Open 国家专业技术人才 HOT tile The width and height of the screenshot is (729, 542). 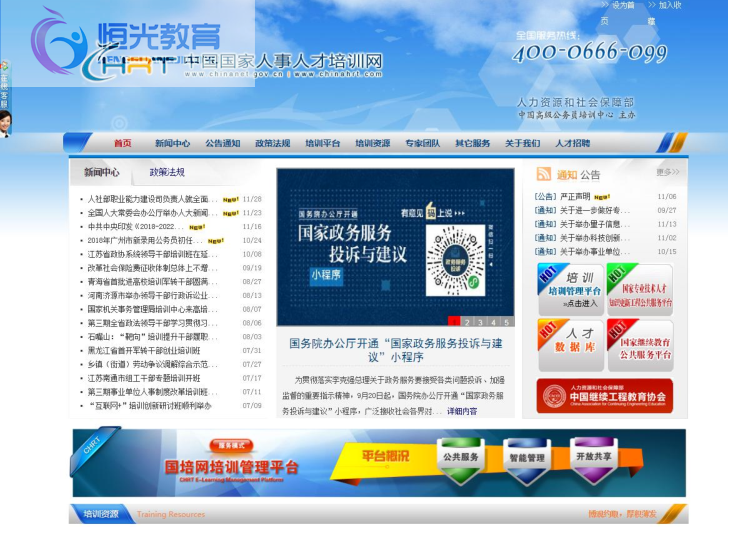[x=640, y=290]
